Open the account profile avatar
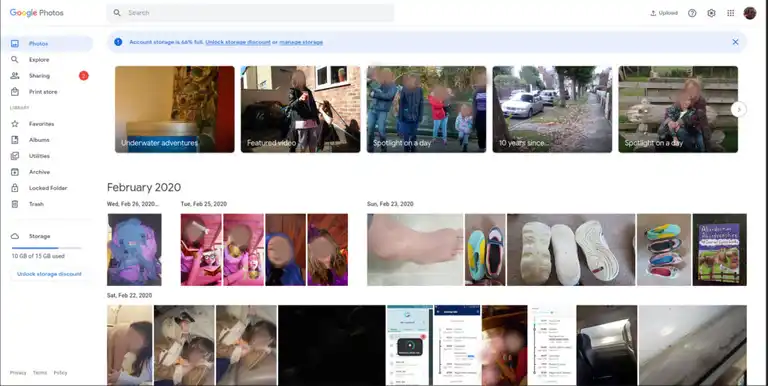Viewport: 768px width, 386px height. coord(749,13)
